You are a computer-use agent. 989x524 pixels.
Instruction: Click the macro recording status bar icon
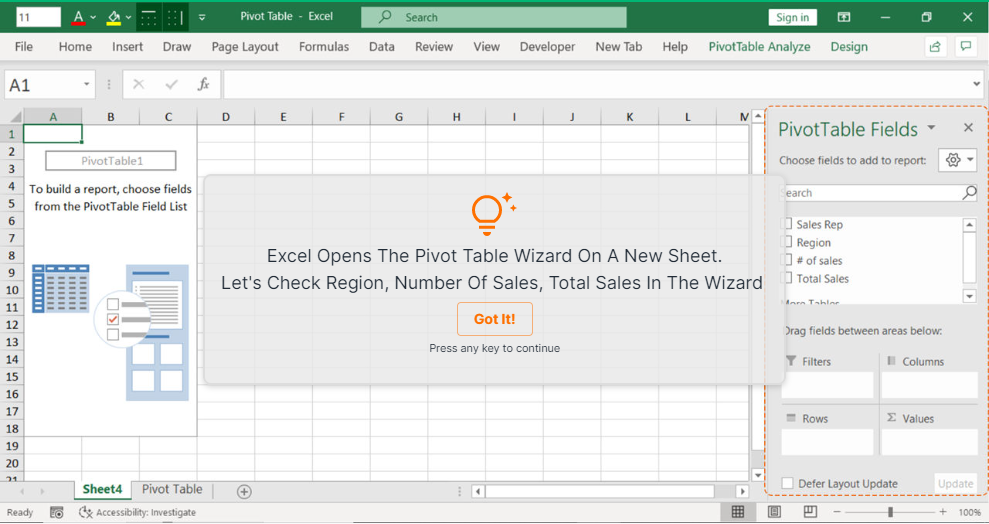click(56, 513)
